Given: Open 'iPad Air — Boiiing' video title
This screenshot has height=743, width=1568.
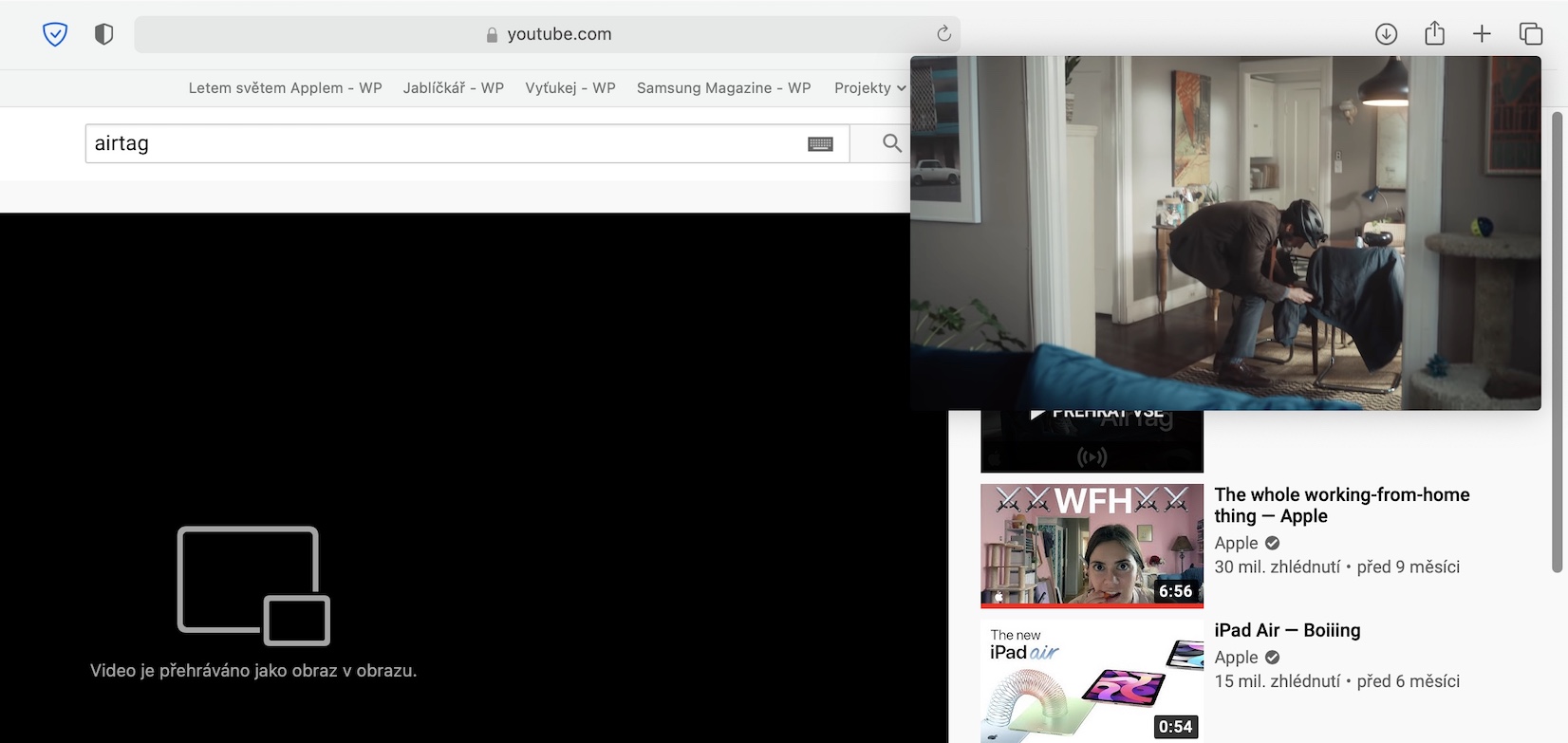Looking at the screenshot, I should (1287, 630).
